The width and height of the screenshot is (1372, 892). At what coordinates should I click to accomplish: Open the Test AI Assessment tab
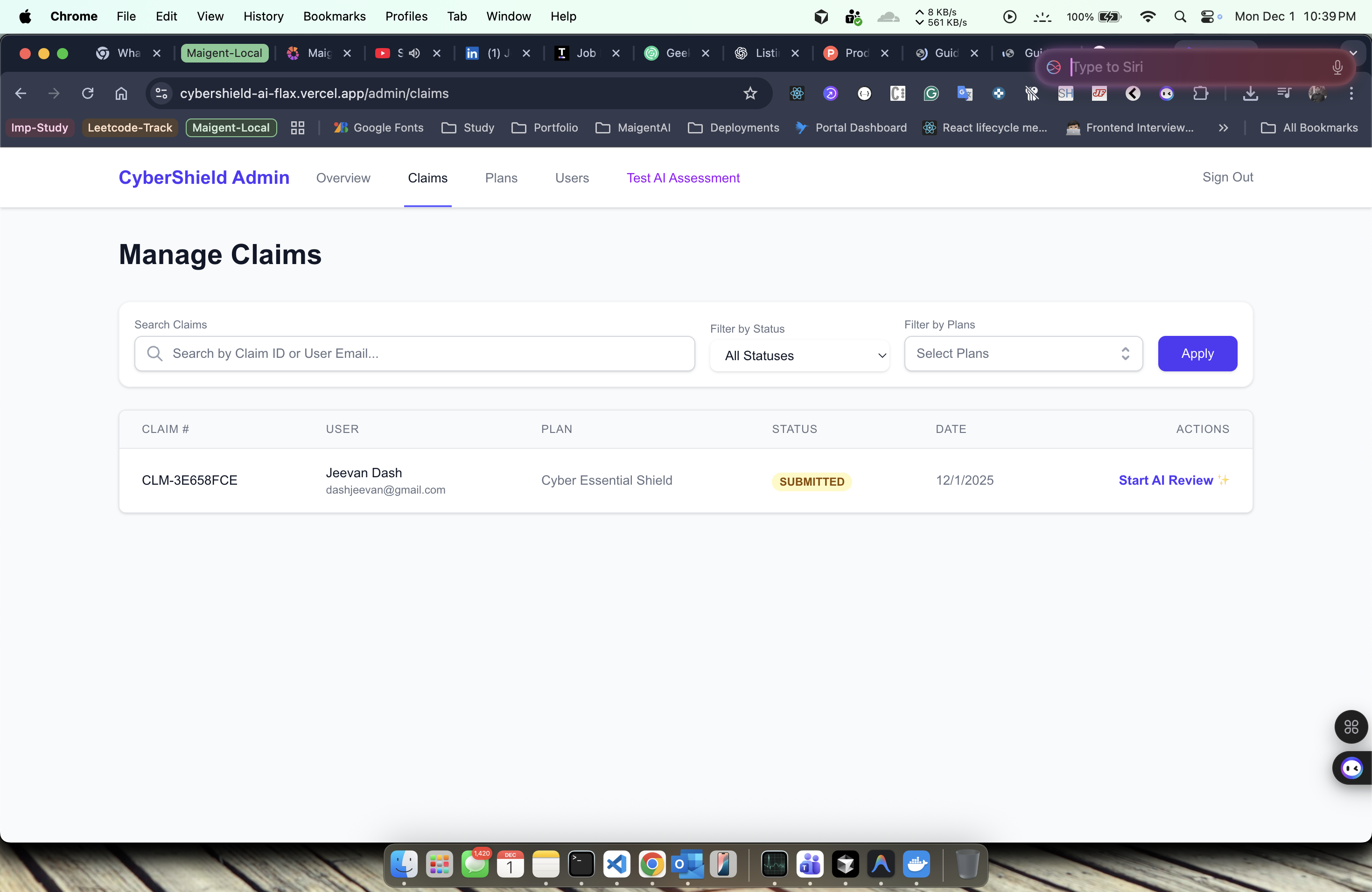click(x=683, y=178)
